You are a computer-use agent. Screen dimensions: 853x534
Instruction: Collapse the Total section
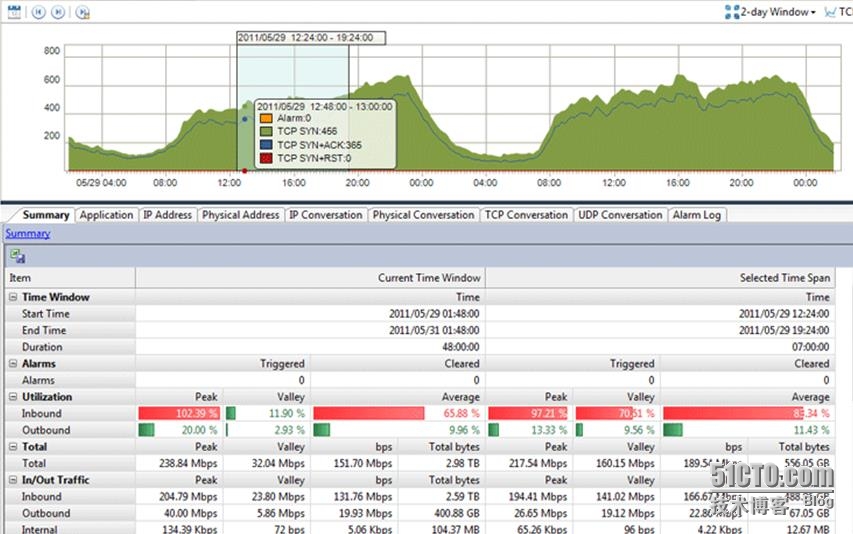click(13, 447)
